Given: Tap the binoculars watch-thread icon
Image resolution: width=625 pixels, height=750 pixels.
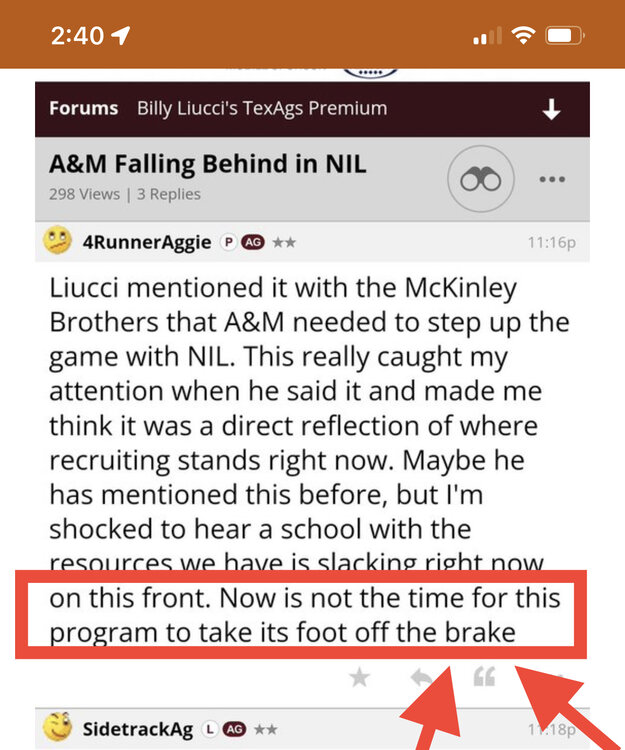Looking at the screenshot, I should pyautogui.click(x=480, y=180).
